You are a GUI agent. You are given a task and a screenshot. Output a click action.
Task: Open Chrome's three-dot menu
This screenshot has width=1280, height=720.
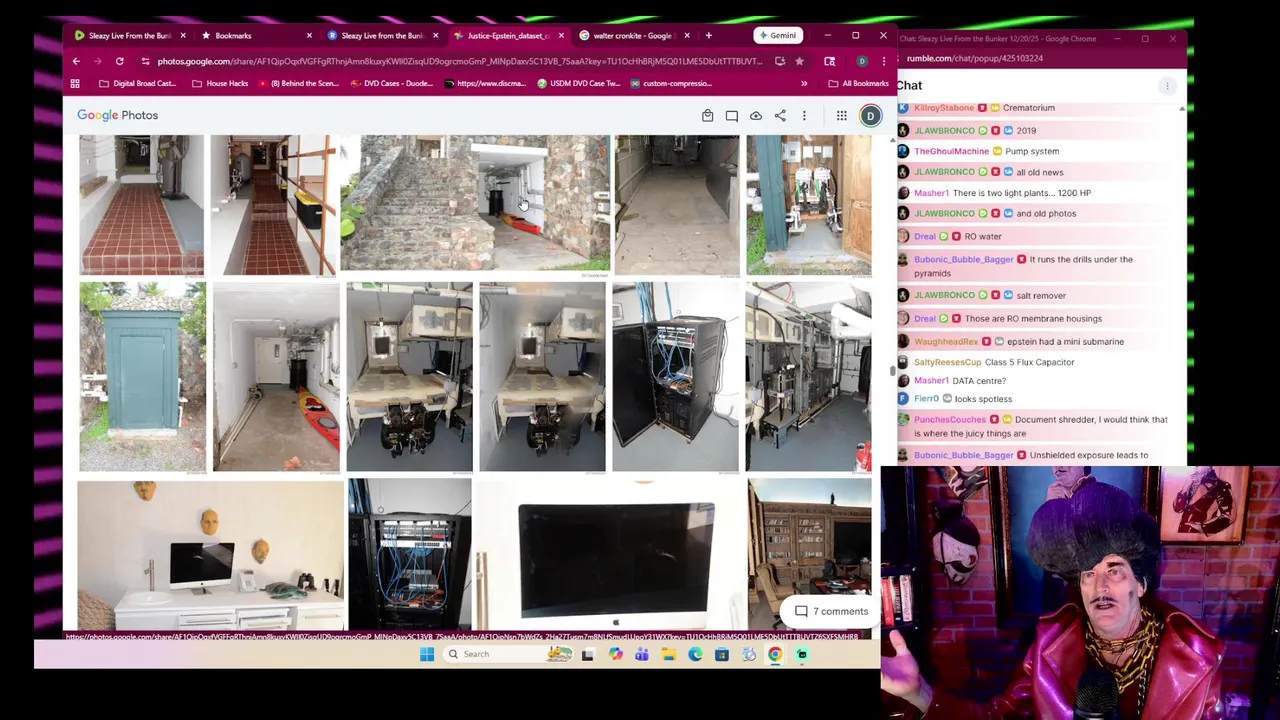tap(883, 61)
